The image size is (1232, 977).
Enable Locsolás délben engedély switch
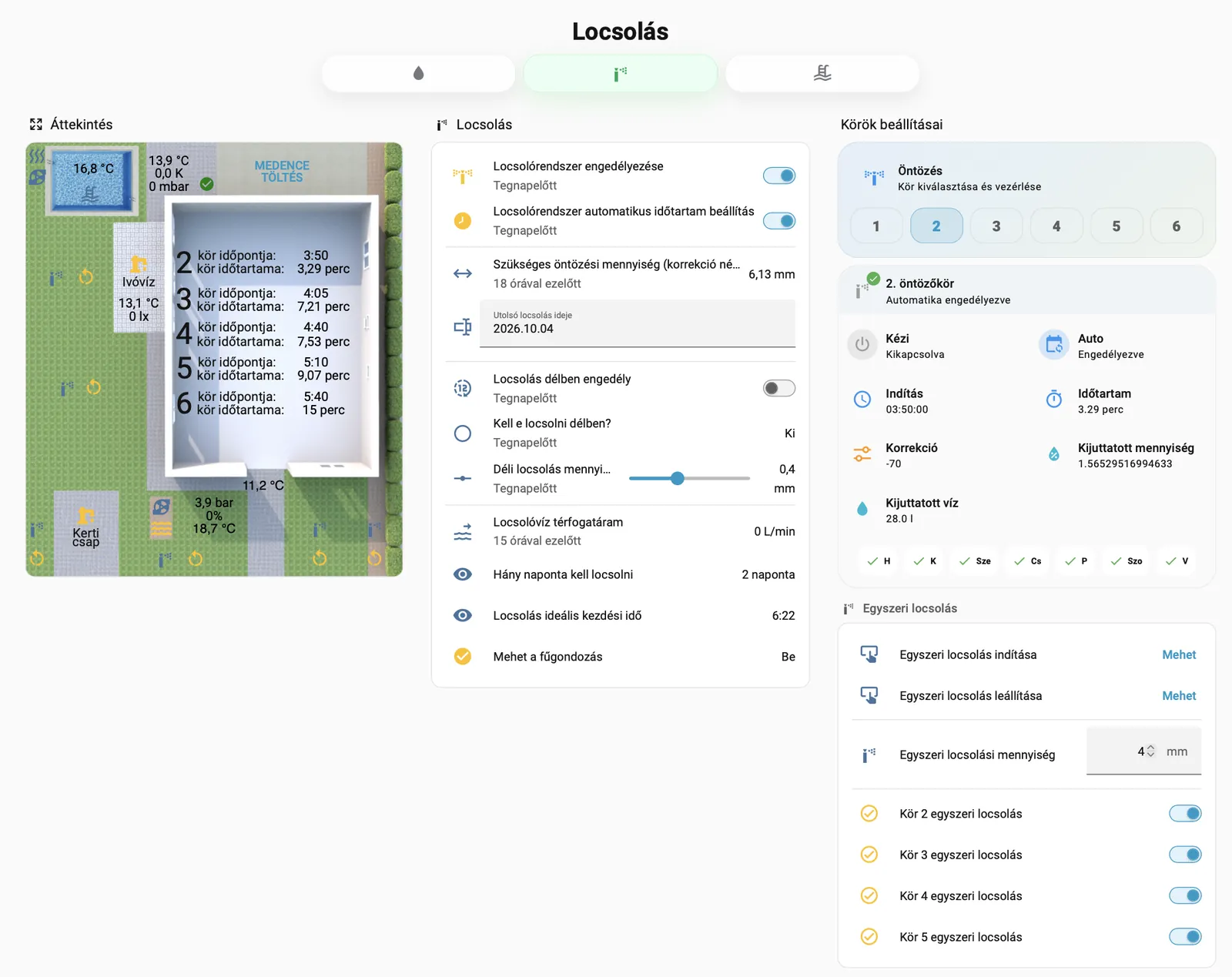(x=779, y=388)
